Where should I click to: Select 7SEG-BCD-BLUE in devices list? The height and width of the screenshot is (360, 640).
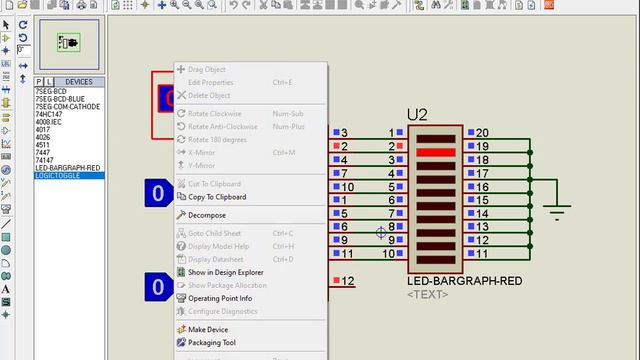click(x=60, y=99)
